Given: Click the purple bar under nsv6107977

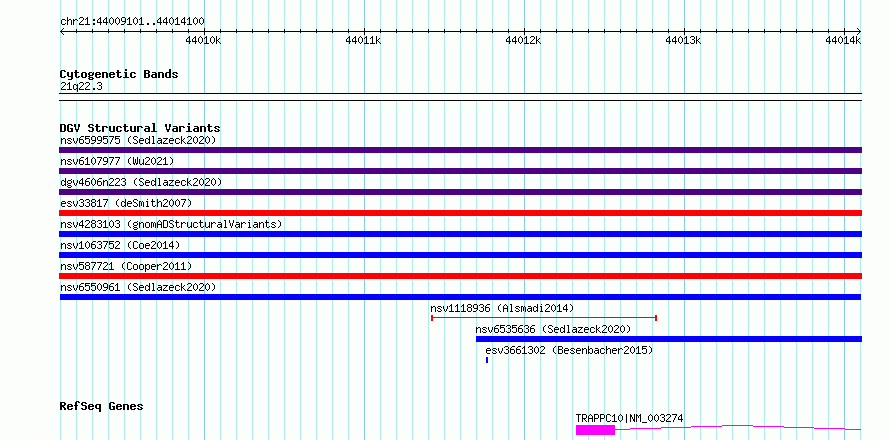Looking at the screenshot, I should click(460, 171).
